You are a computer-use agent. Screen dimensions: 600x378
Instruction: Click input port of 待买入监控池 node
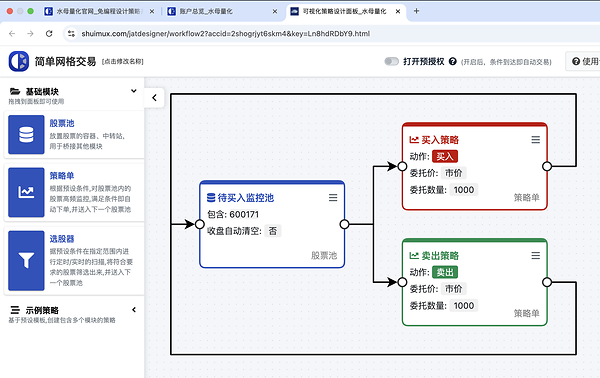coord(199,224)
